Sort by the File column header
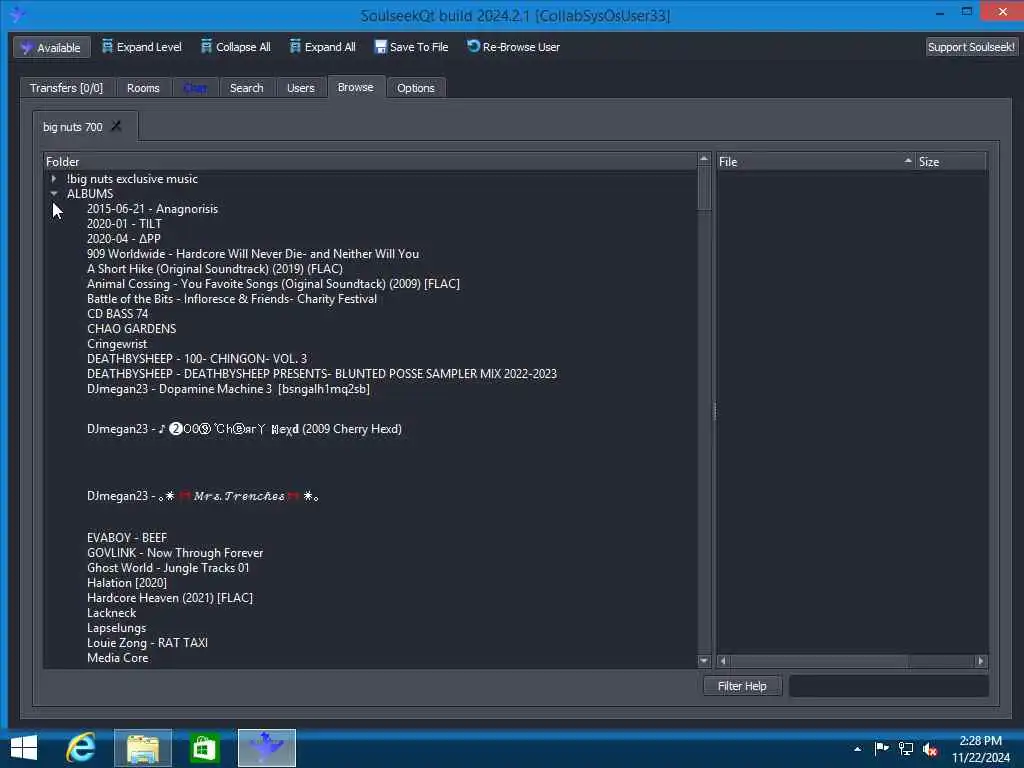The image size is (1024, 768). (x=815, y=161)
